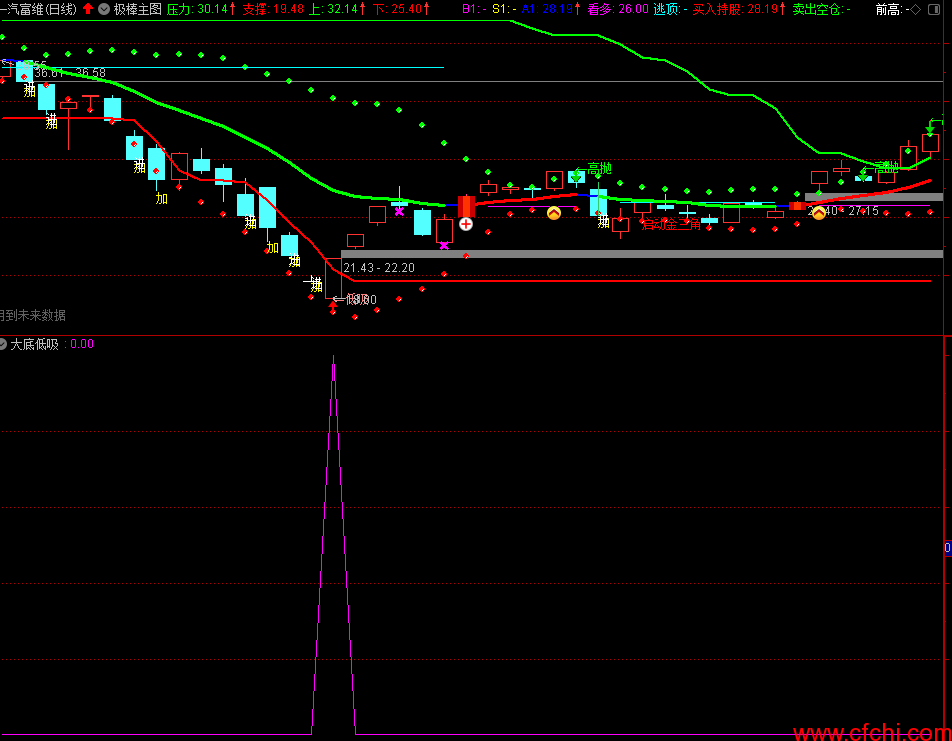The height and width of the screenshot is (741, 952).
Task: Click the magenta 0.00 indicator value
Action: 82,344
